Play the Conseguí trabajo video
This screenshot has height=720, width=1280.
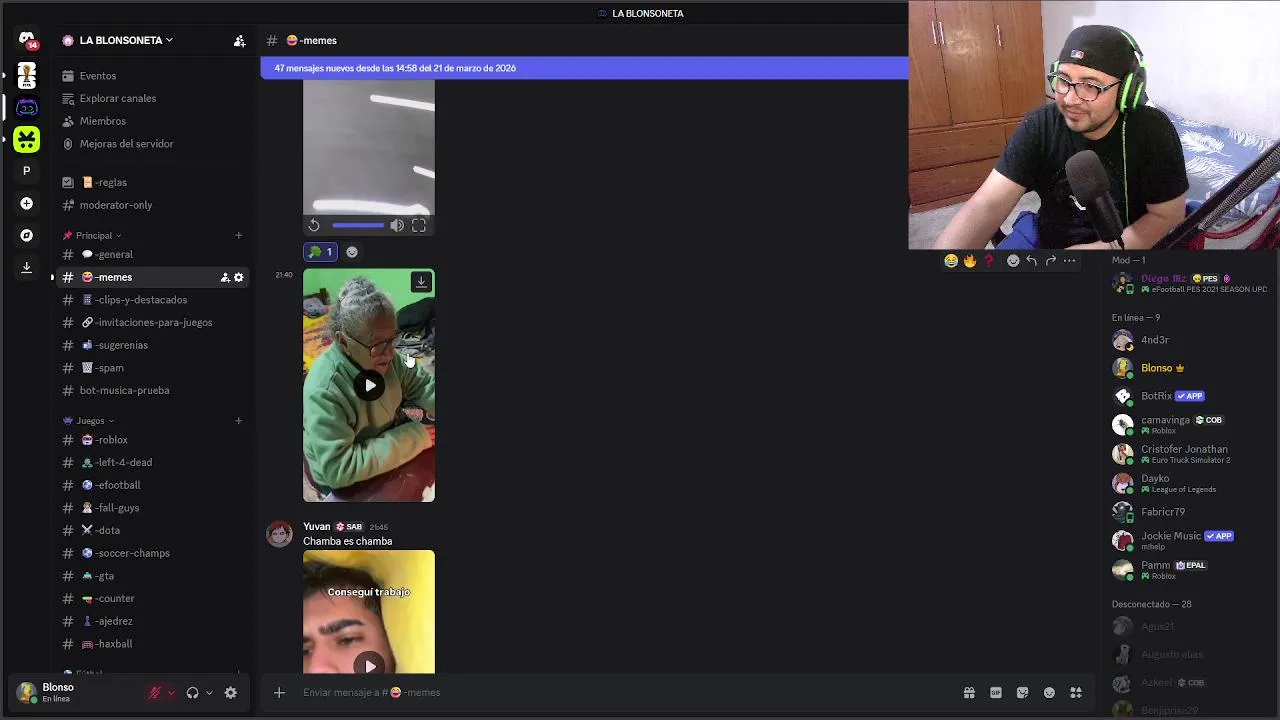pyautogui.click(x=370, y=665)
